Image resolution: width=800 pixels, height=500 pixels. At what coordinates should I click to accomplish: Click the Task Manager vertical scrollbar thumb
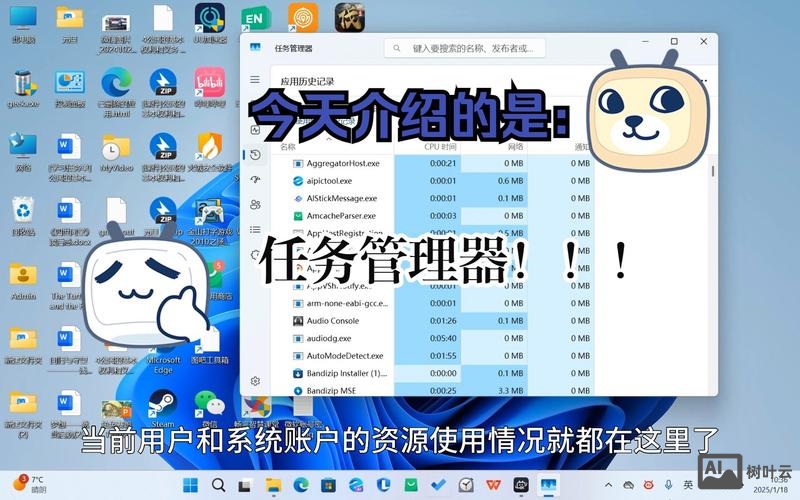point(713,171)
